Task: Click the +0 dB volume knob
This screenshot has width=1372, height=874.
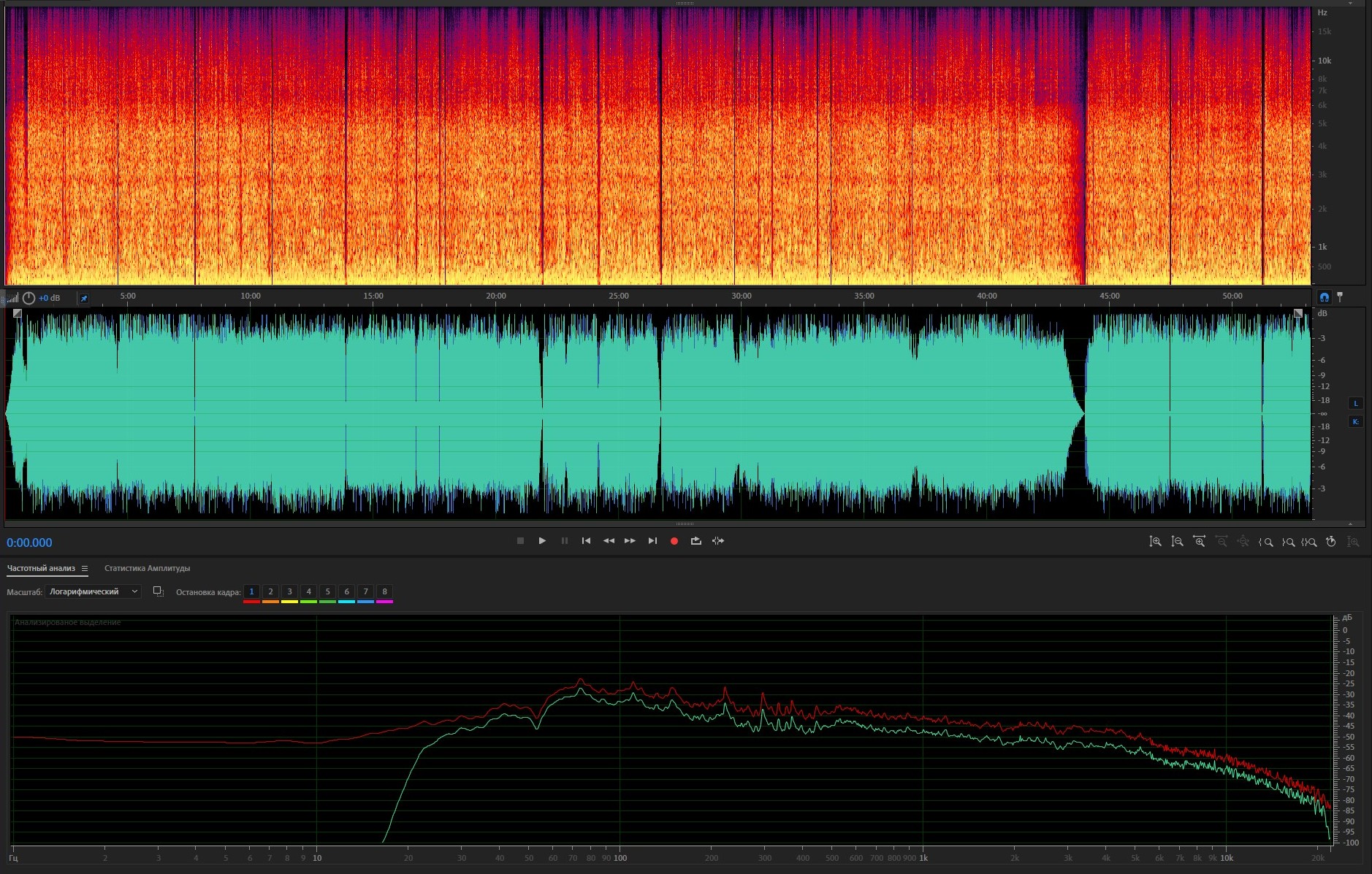Action: [28, 298]
